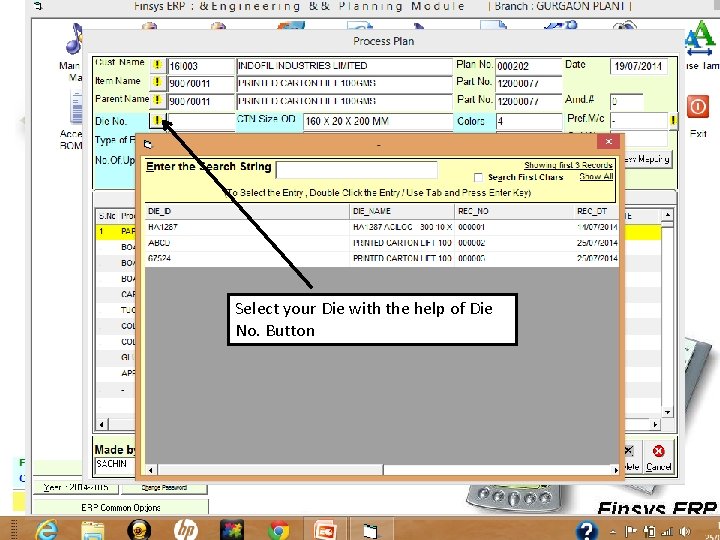Select the Finsys ERP taskbar window icon
Viewport: 720px width, 540px height.
tap(370, 530)
